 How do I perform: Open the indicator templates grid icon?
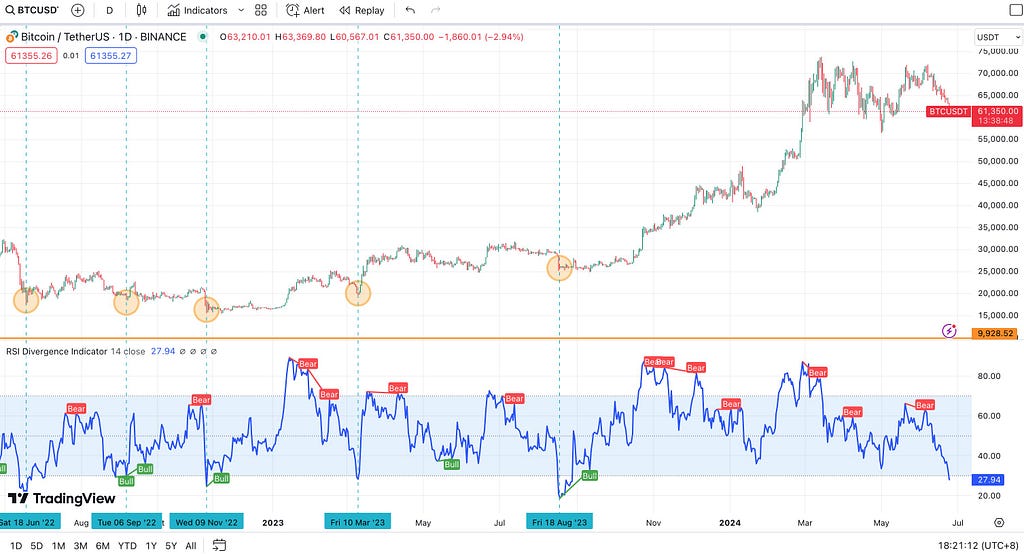click(261, 10)
